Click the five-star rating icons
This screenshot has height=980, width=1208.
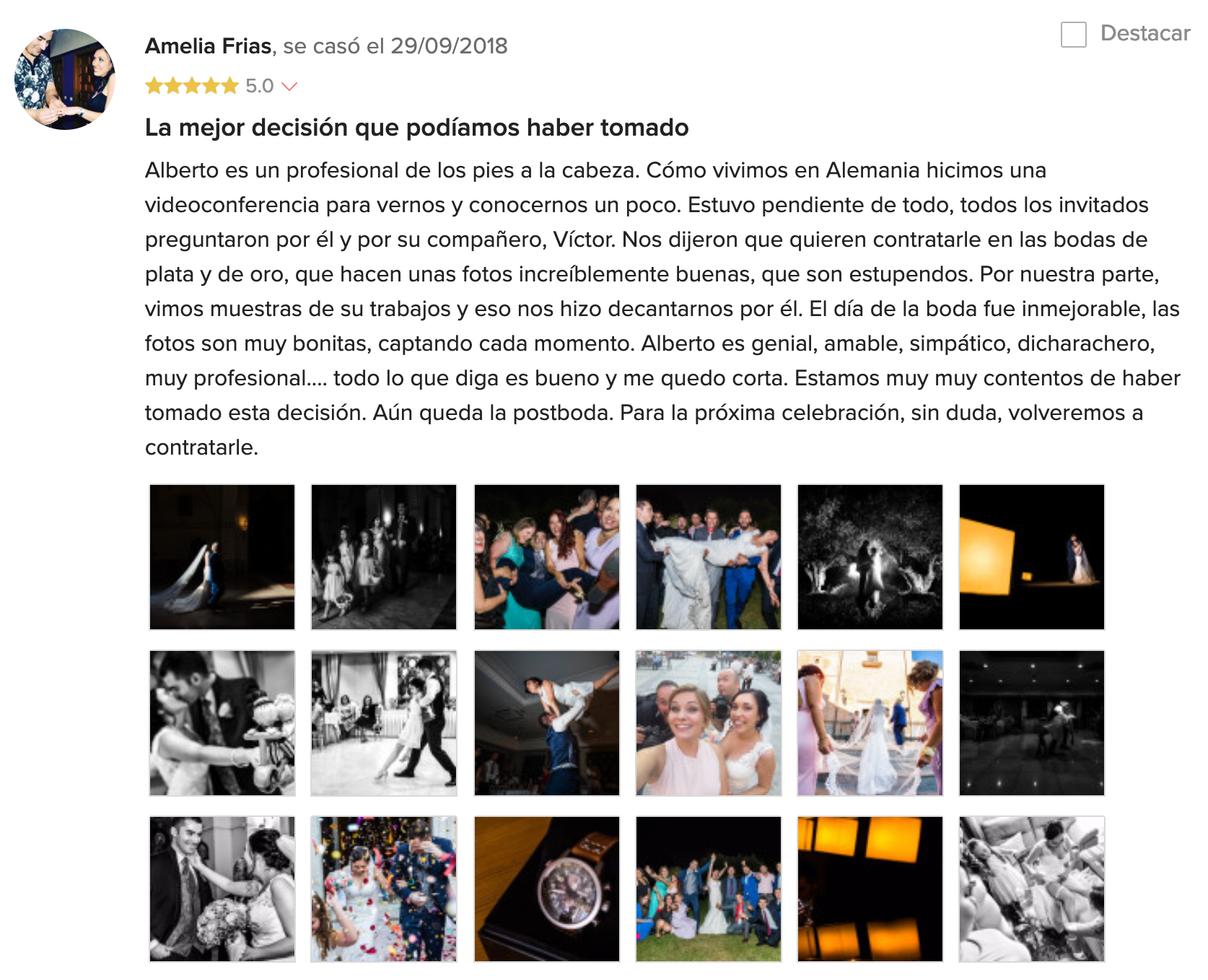coord(192,87)
